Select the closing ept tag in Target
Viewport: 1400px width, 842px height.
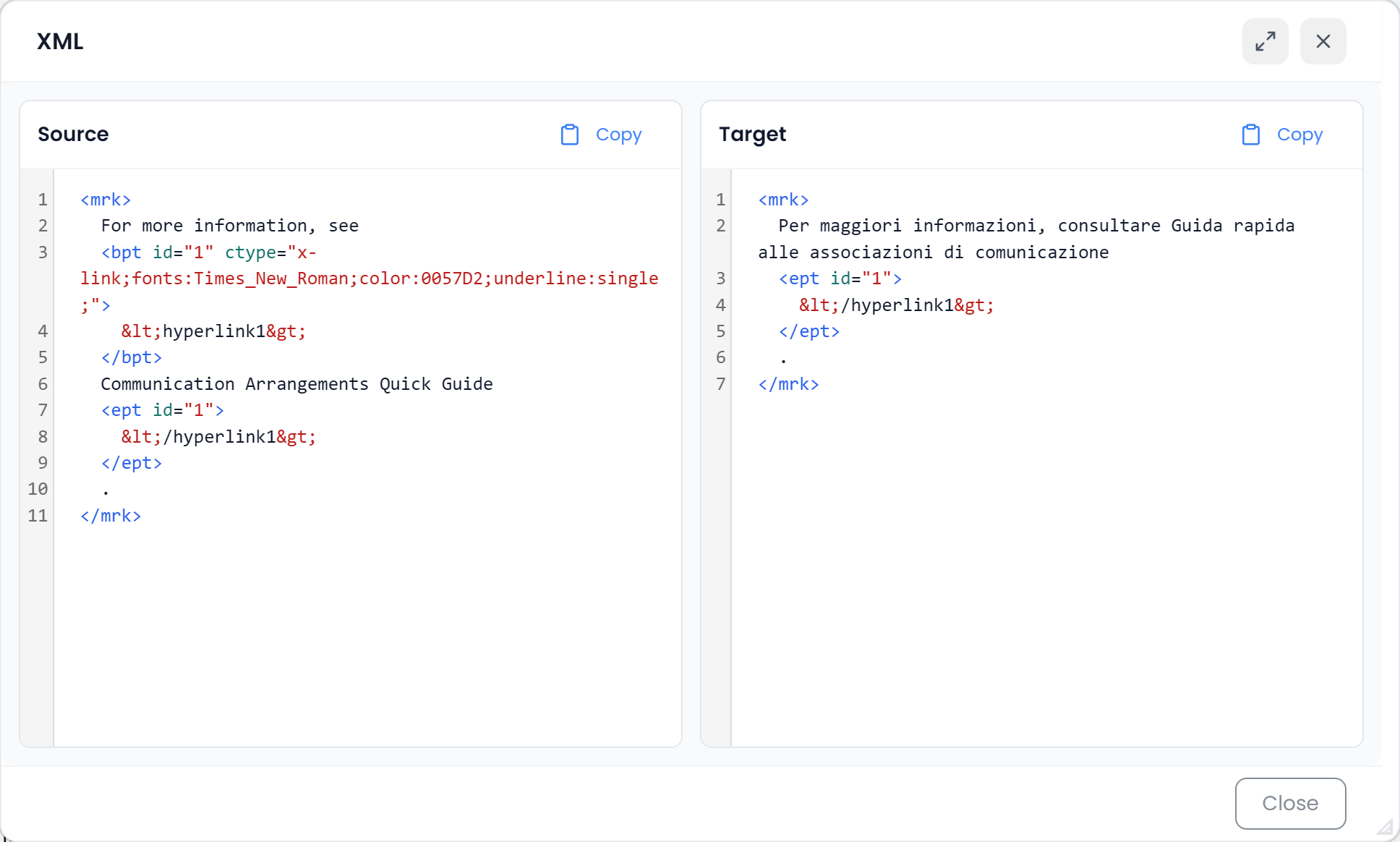click(810, 331)
